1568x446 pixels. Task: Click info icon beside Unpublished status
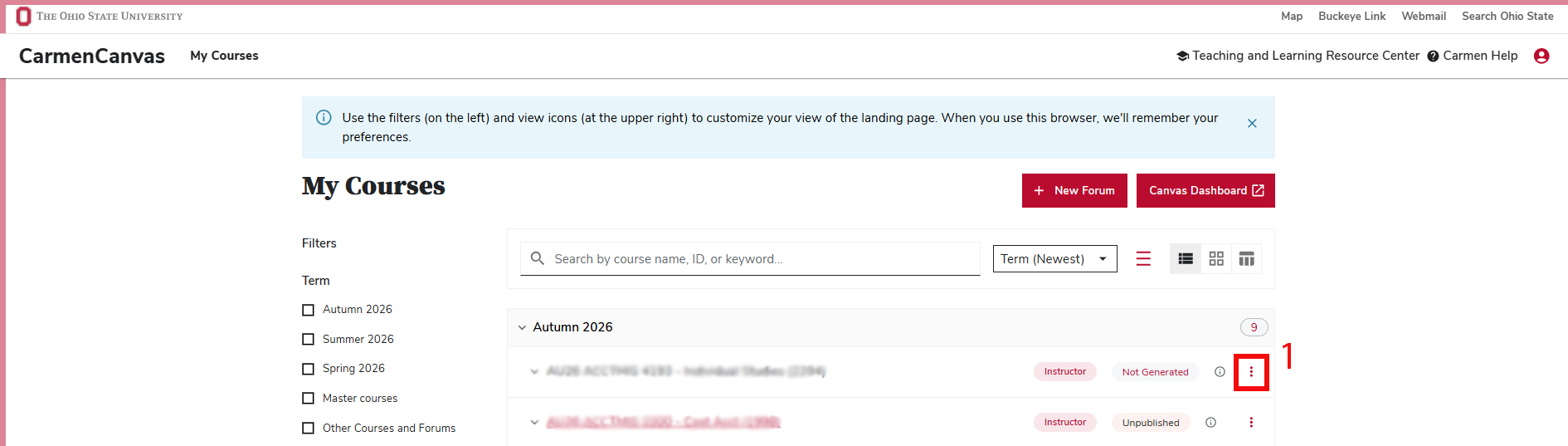click(1210, 423)
